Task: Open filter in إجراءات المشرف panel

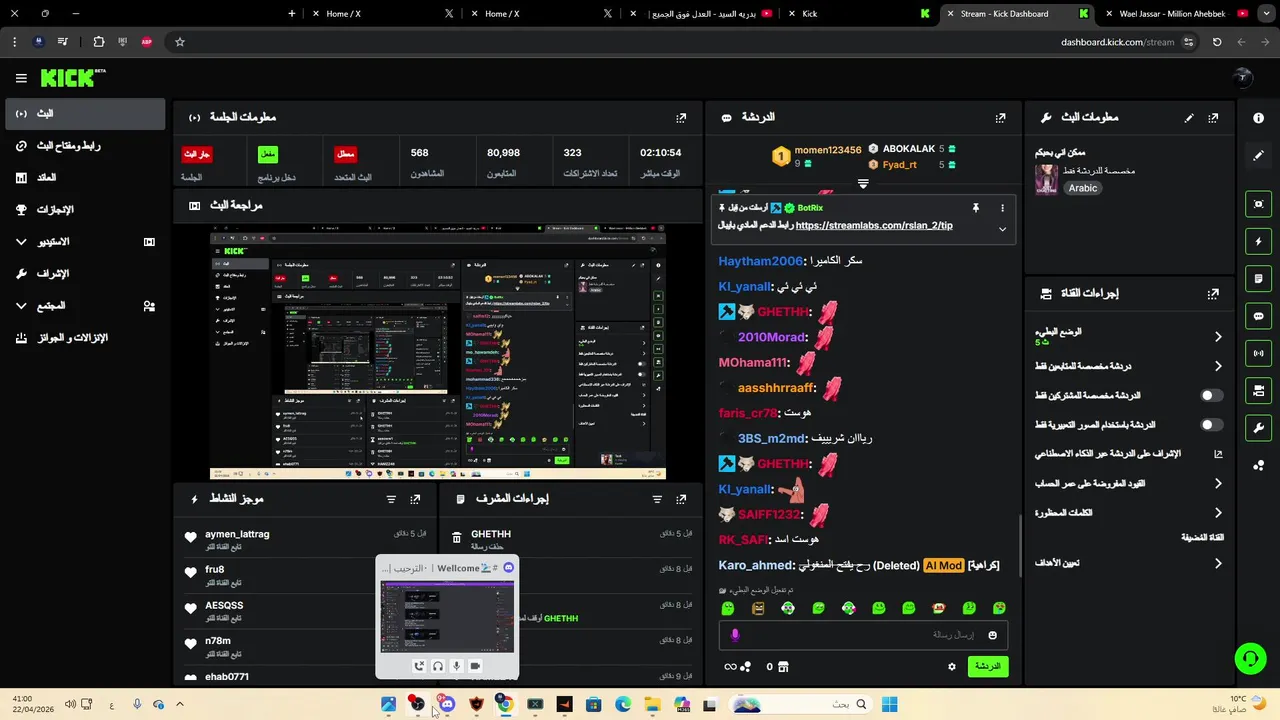Action: [657, 499]
